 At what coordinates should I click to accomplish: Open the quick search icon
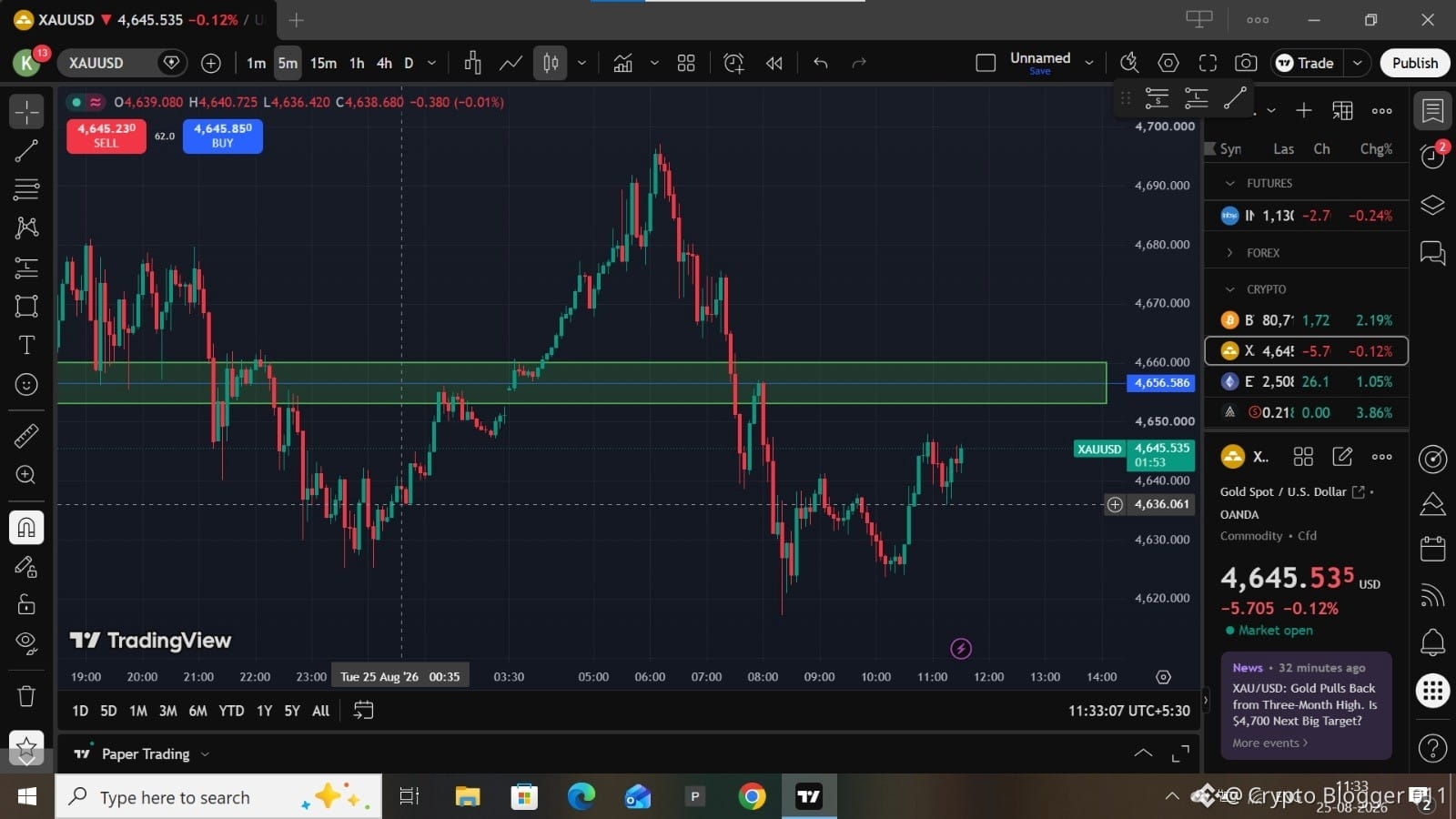point(1129,63)
